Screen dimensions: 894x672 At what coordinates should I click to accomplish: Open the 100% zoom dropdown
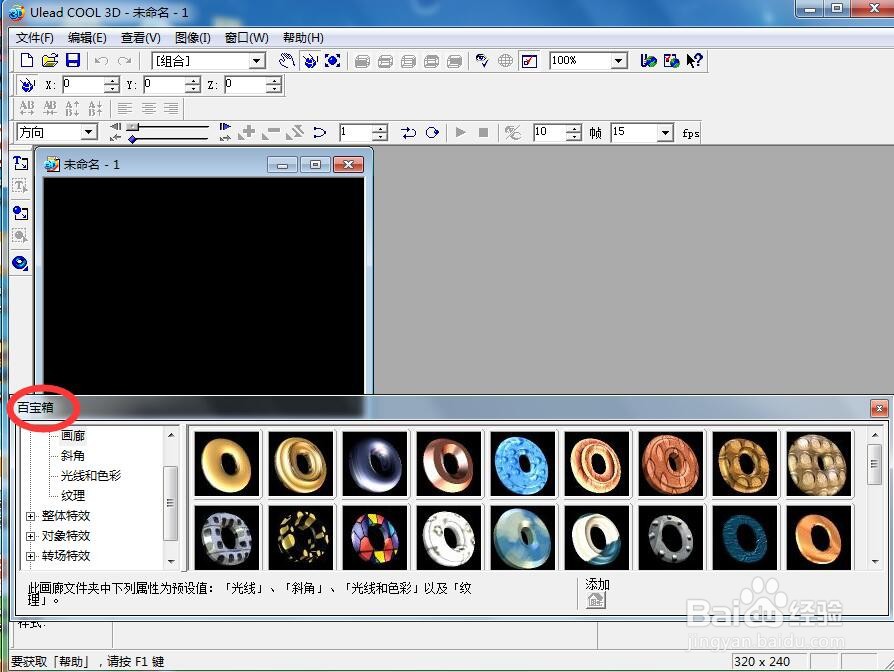[619, 60]
